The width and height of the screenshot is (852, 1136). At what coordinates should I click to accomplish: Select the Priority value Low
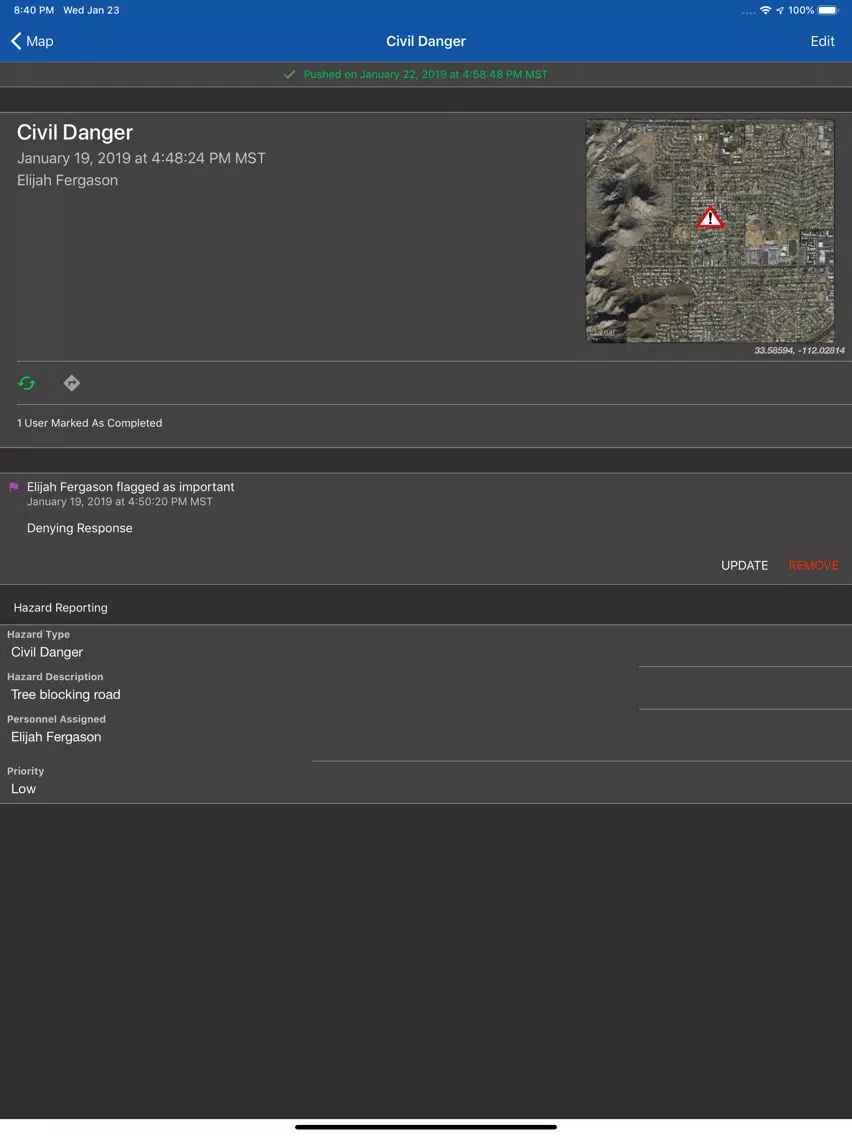(x=23, y=789)
